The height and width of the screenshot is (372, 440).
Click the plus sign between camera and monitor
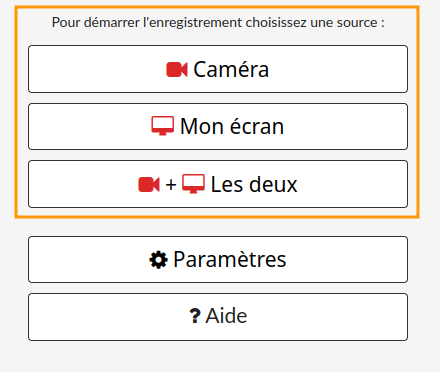coord(171,184)
